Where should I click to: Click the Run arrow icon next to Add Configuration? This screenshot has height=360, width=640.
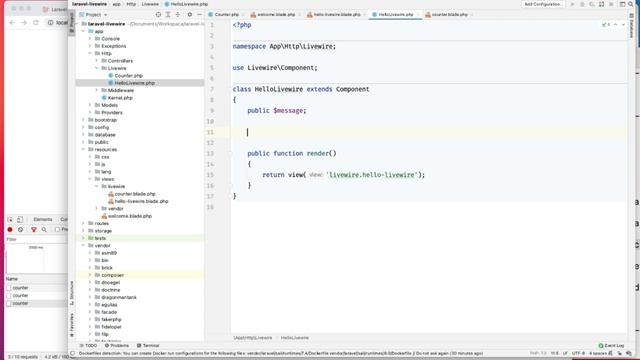tap(572, 4)
